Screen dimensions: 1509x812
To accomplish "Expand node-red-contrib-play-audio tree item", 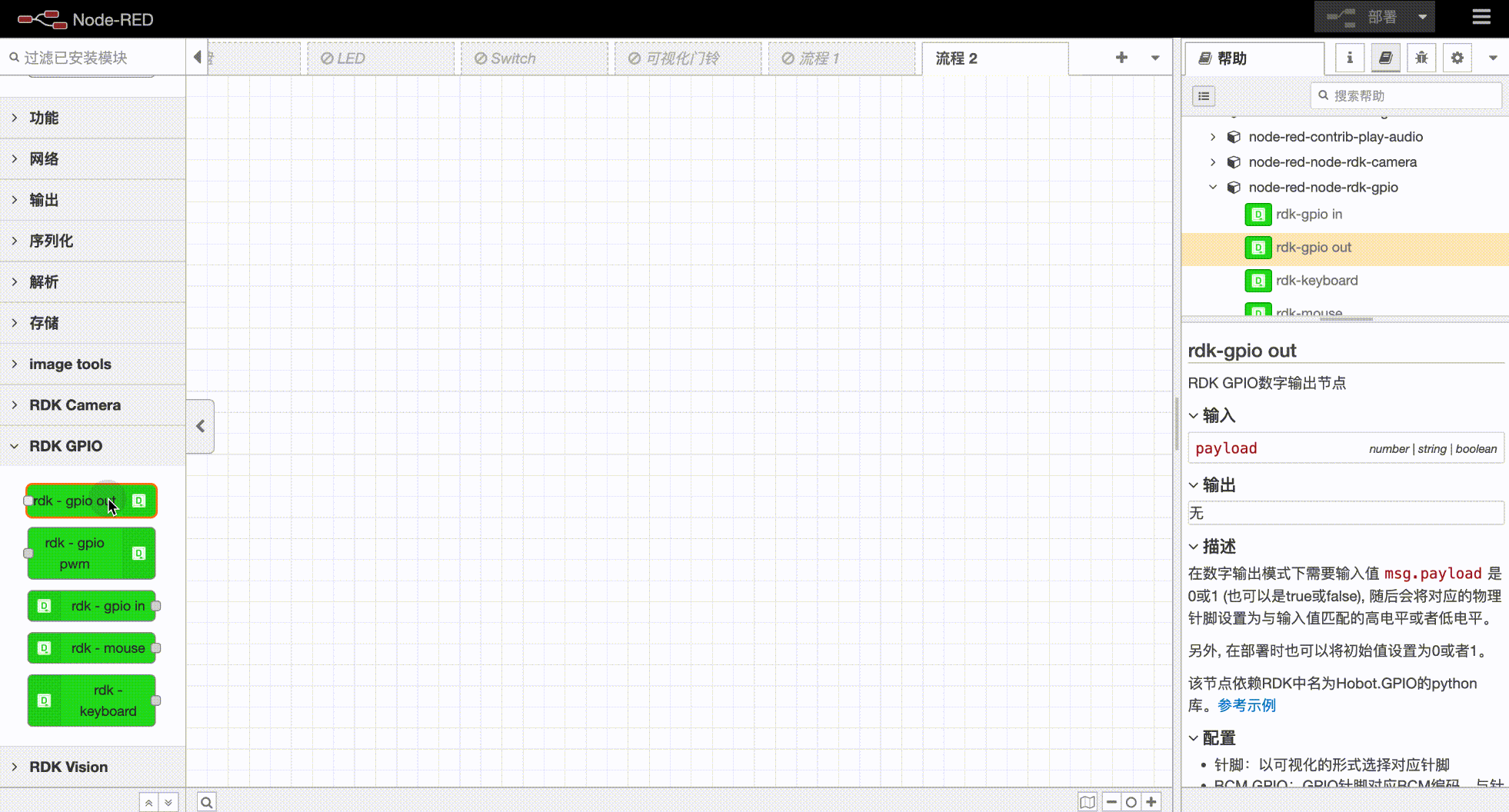I will coord(1213,137).
